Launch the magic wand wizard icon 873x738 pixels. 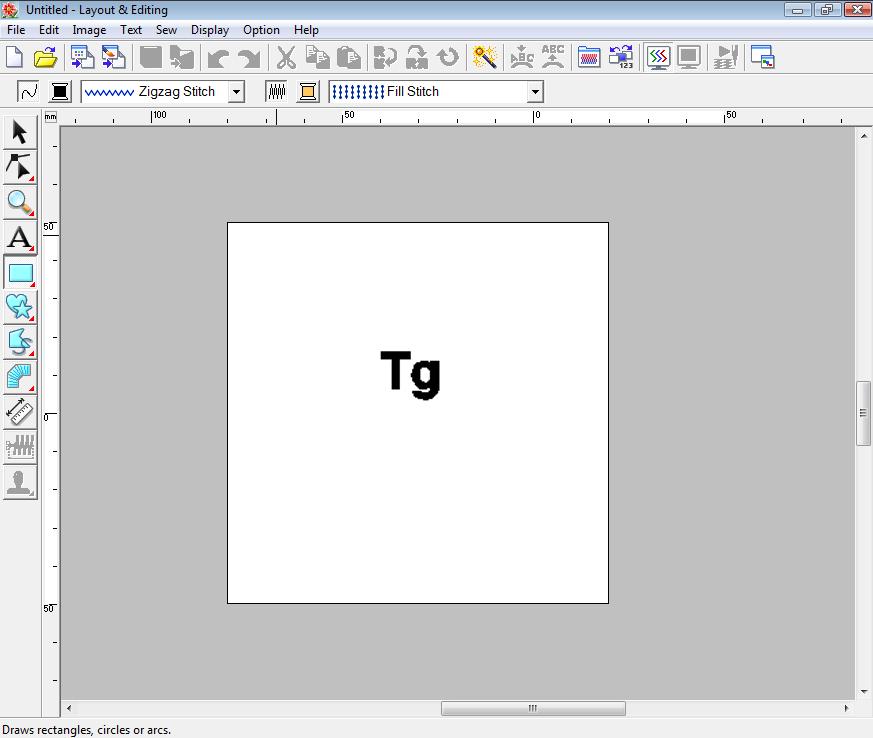(484, 57)
